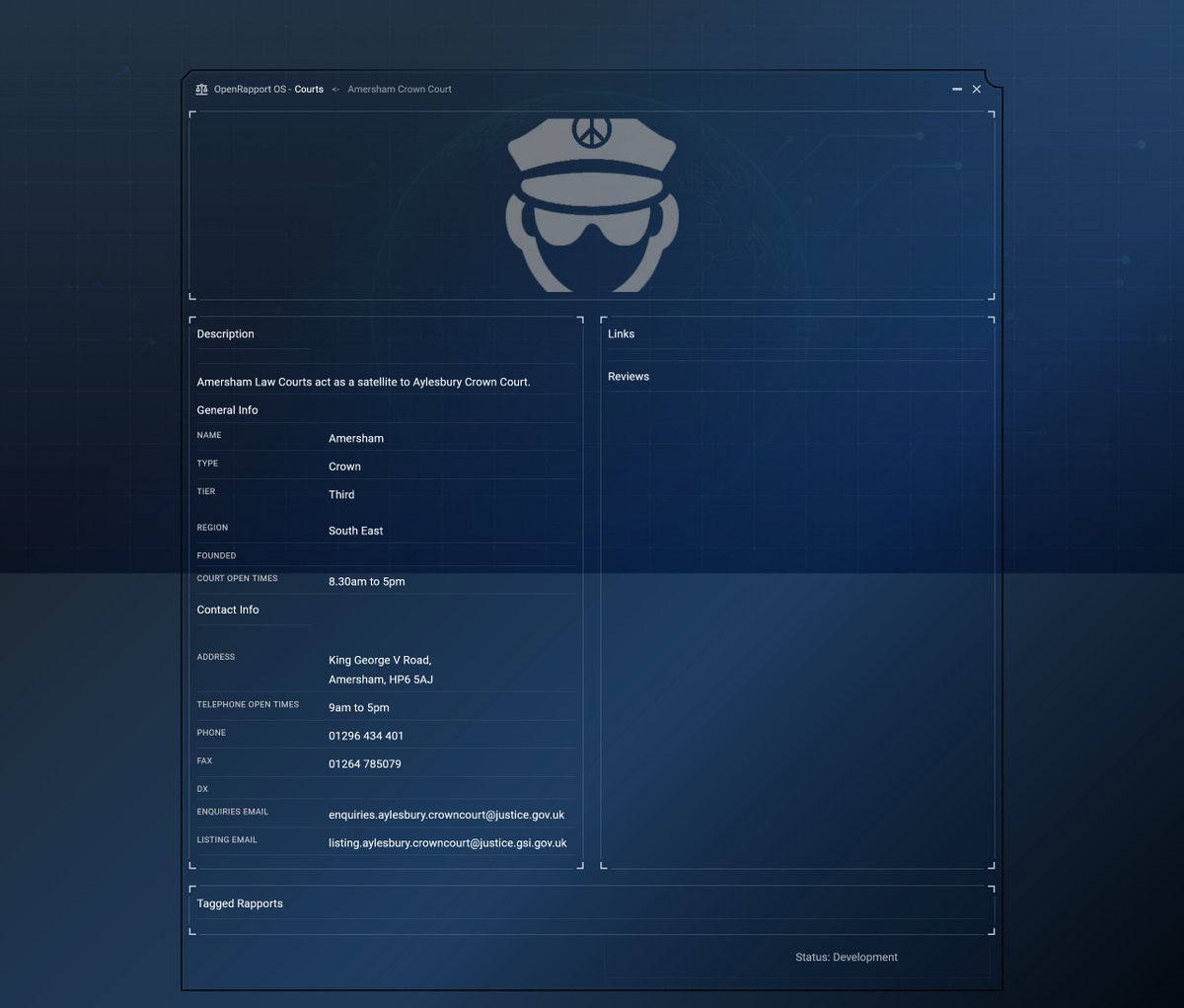The width and height of the screenshot is (1184, 1008).
Task: Click the Status: Development indicator
Action: point(847,957)
